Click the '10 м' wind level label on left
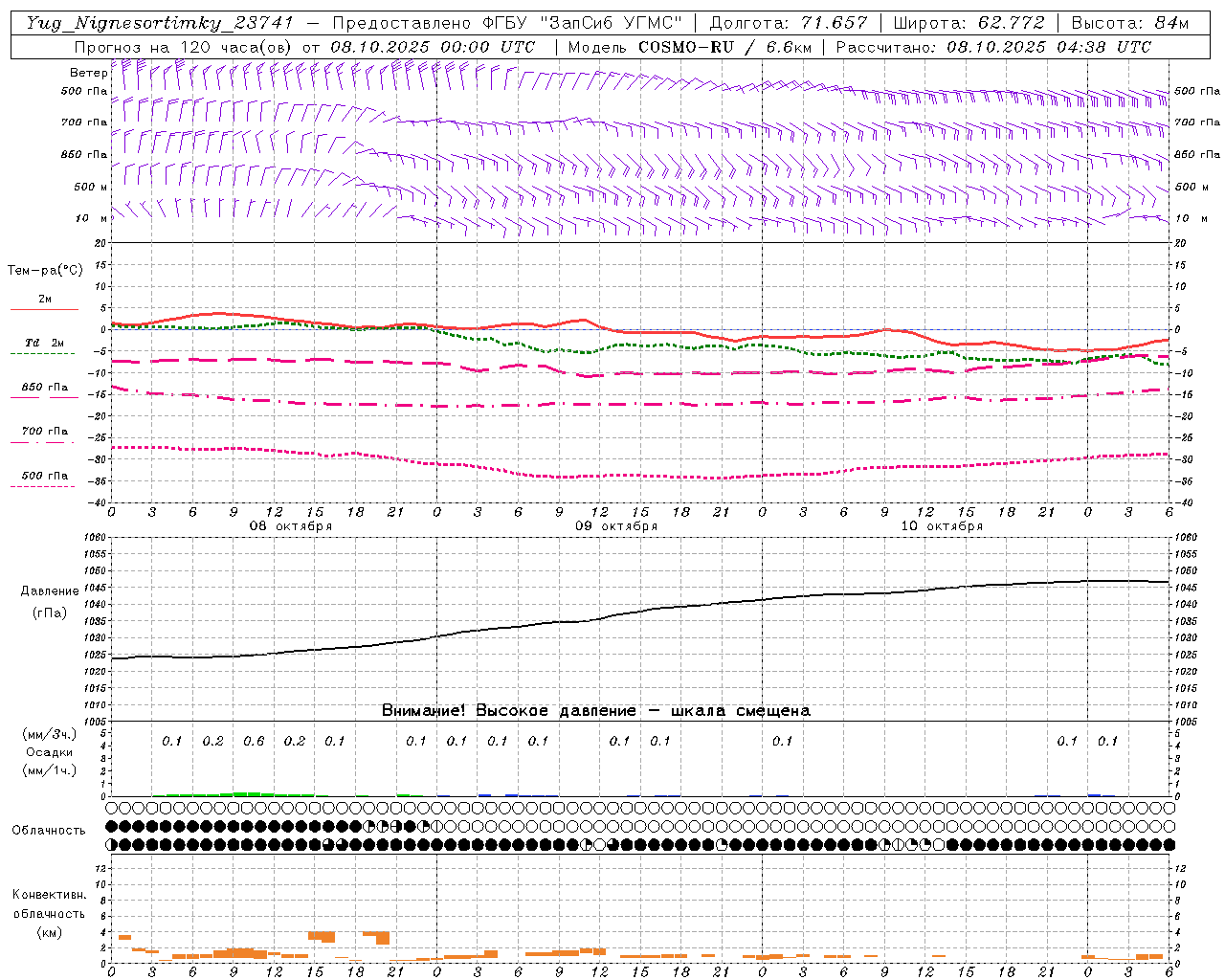Image resolution: width=1225 pixels, height=980 pixels. 91,219
